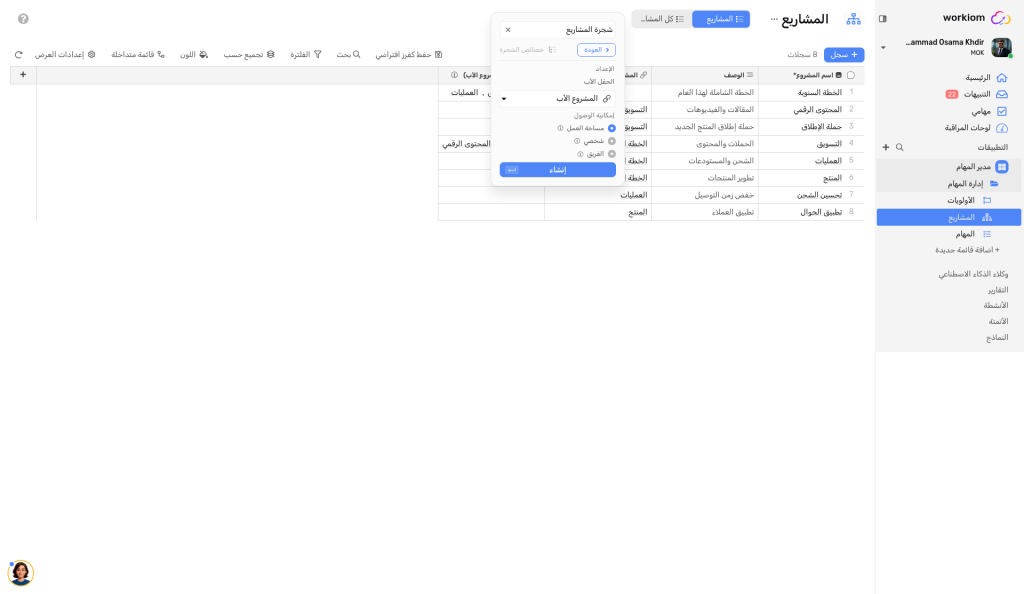Click the الخطة السنوية project cell
This screenshot has height=594, width=1024.
tap(810, 93)
